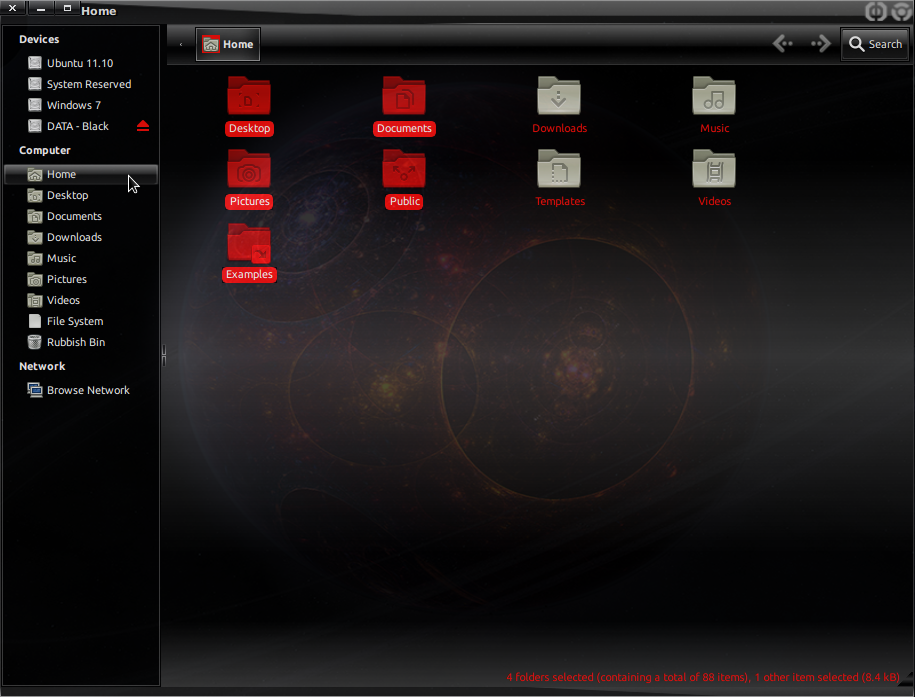Image resolution: width=915 pixels, height=697 pixels.
Task: Open Rubbish Bin in the sidebar
Action: pos(81,342)
